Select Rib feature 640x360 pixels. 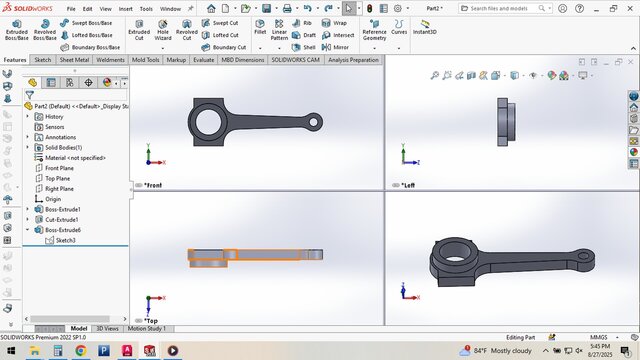[302, 23]
